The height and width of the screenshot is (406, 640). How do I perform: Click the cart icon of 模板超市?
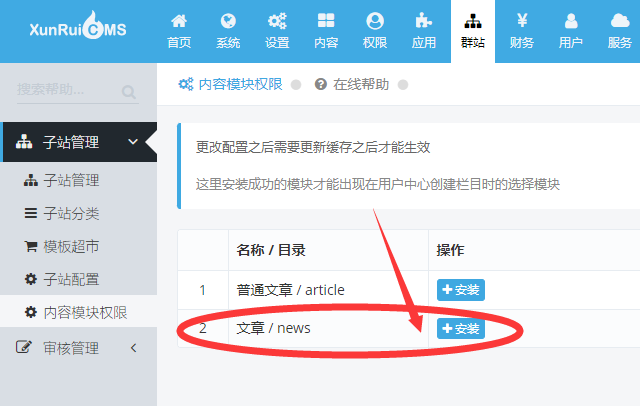coord(31,246)
